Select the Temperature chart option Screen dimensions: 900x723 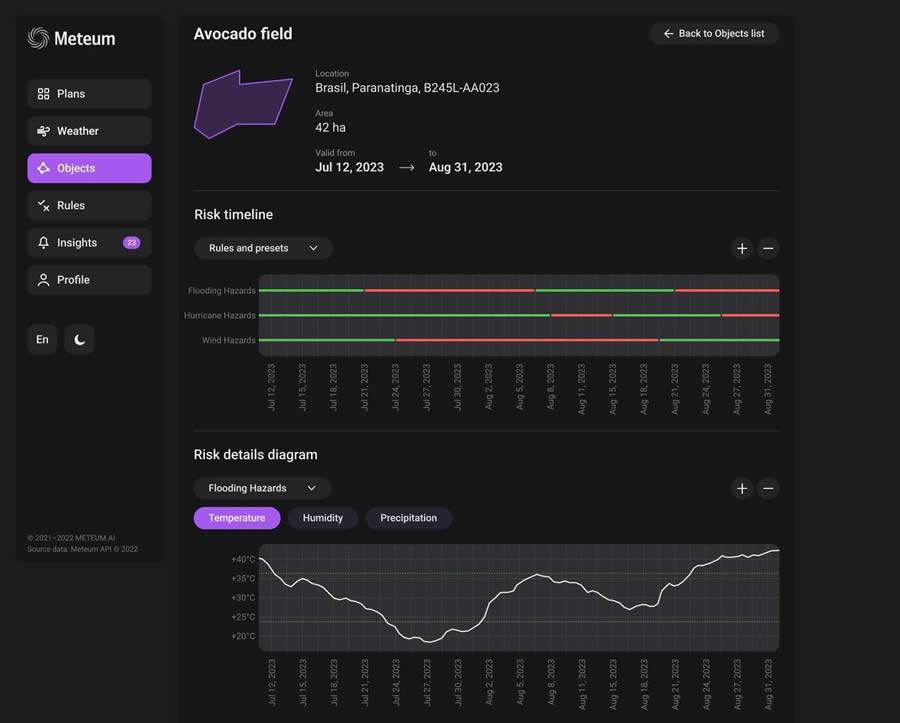pos(237,518)
